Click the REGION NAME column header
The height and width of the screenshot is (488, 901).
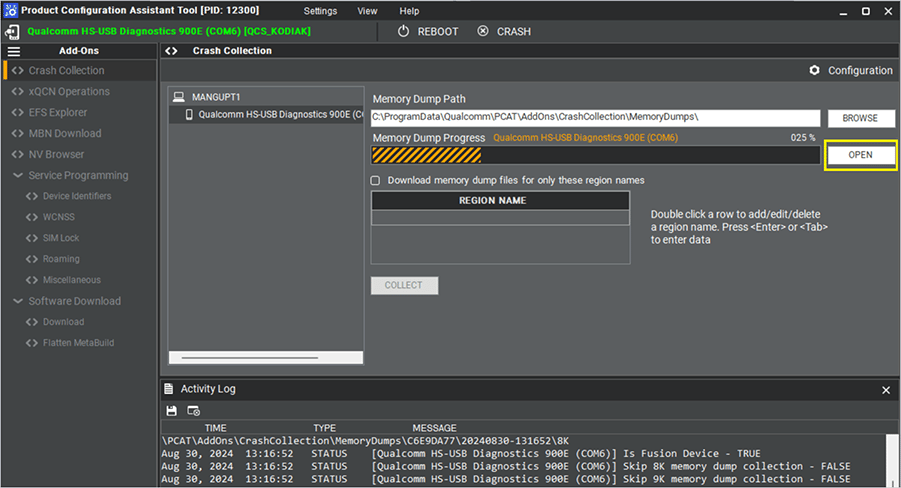point(500,200)
